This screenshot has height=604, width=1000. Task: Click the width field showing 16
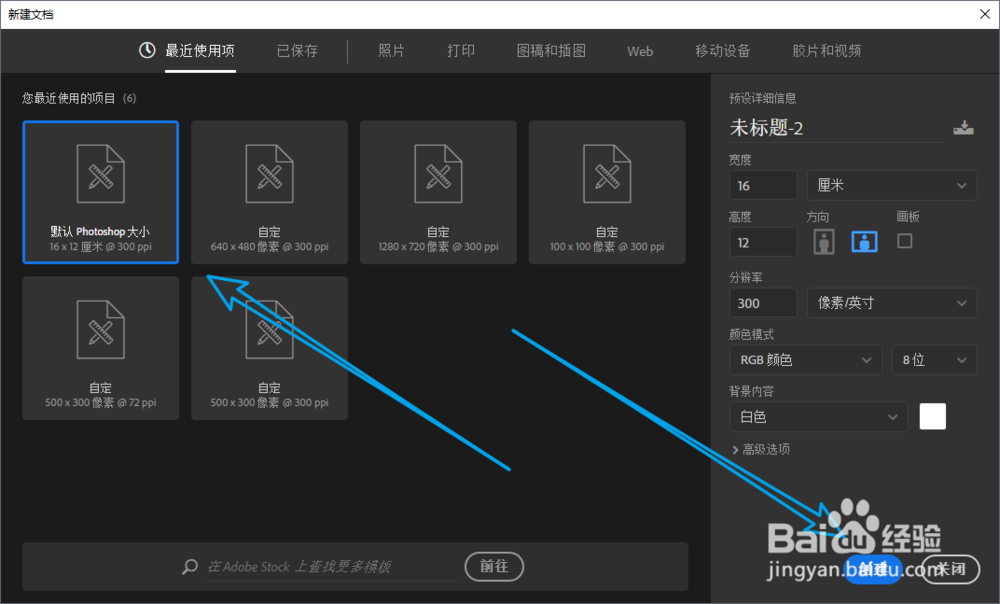click(x=763, y=186)
